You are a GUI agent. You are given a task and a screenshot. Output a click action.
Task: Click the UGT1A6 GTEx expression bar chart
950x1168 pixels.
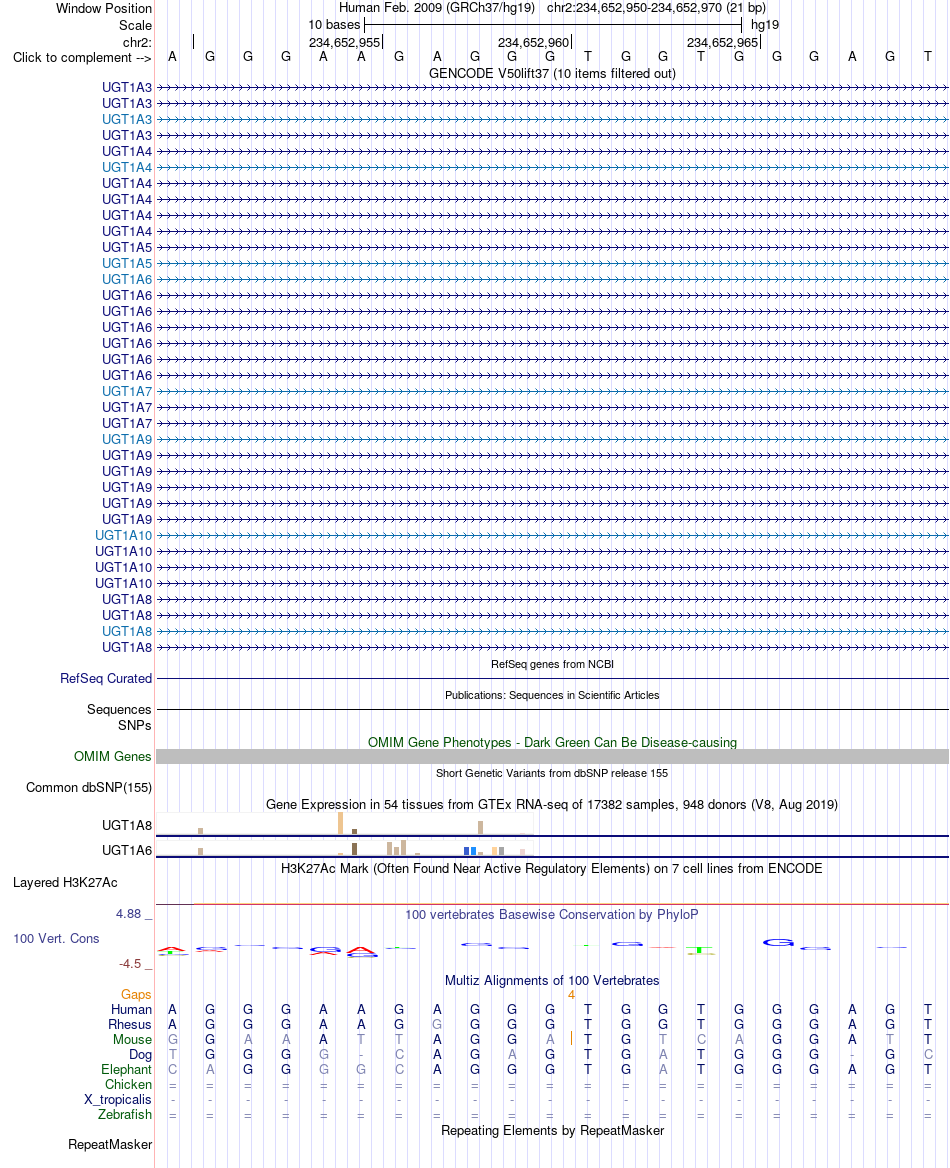(344, 848)
